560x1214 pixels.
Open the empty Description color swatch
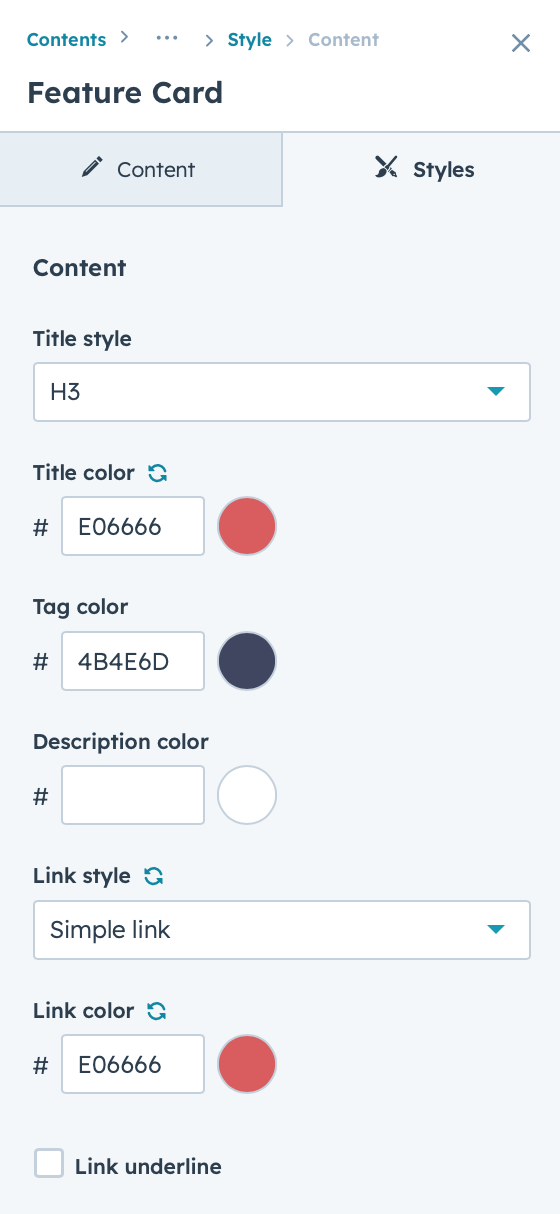click(x=247, y=795)
